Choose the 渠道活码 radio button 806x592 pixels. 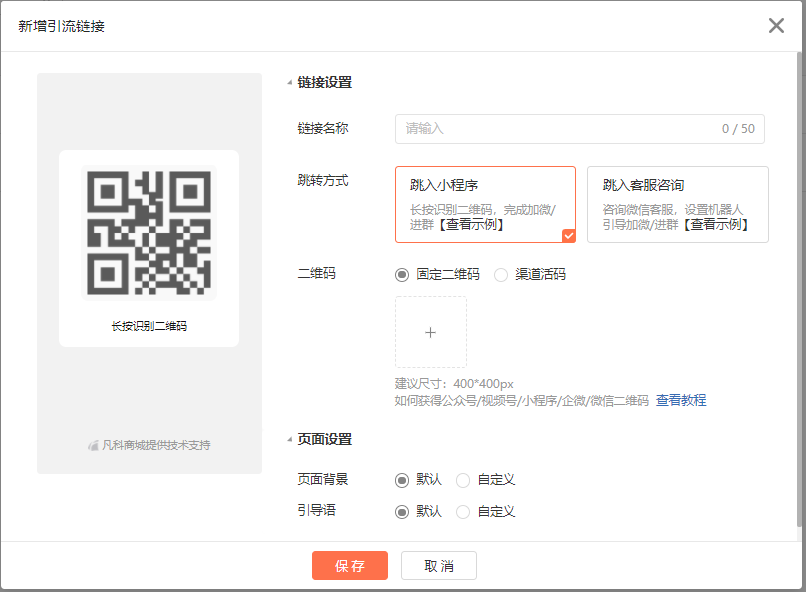[x=501, y=275]
